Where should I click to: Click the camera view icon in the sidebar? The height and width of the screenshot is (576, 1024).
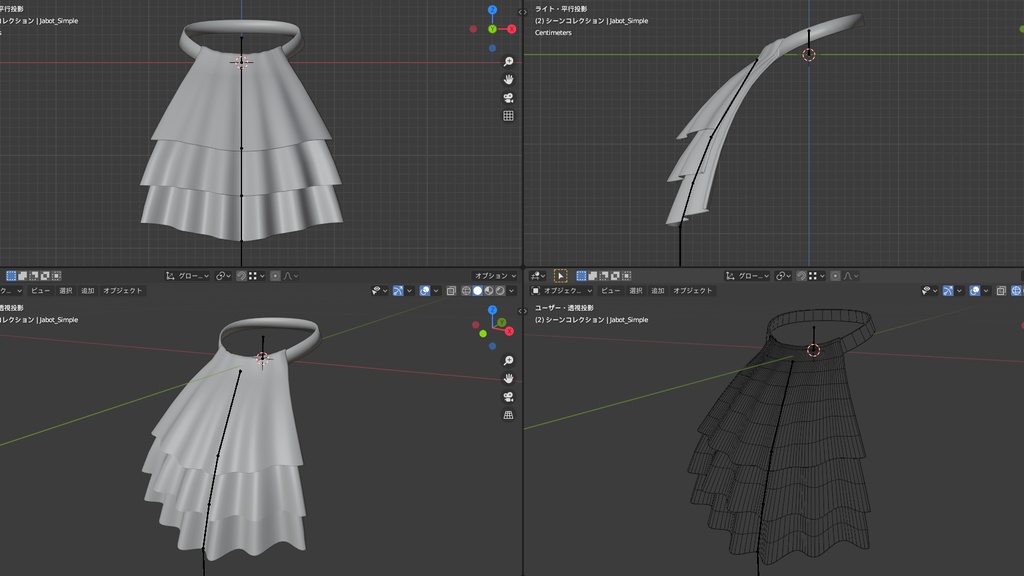tap(507, 96)
